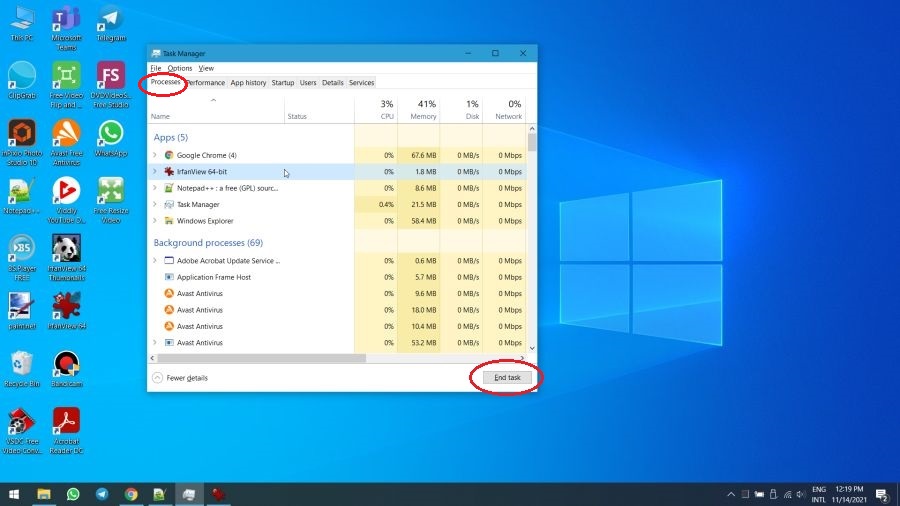Open the WhatsApp desktop shortcut

click(110, 135)
